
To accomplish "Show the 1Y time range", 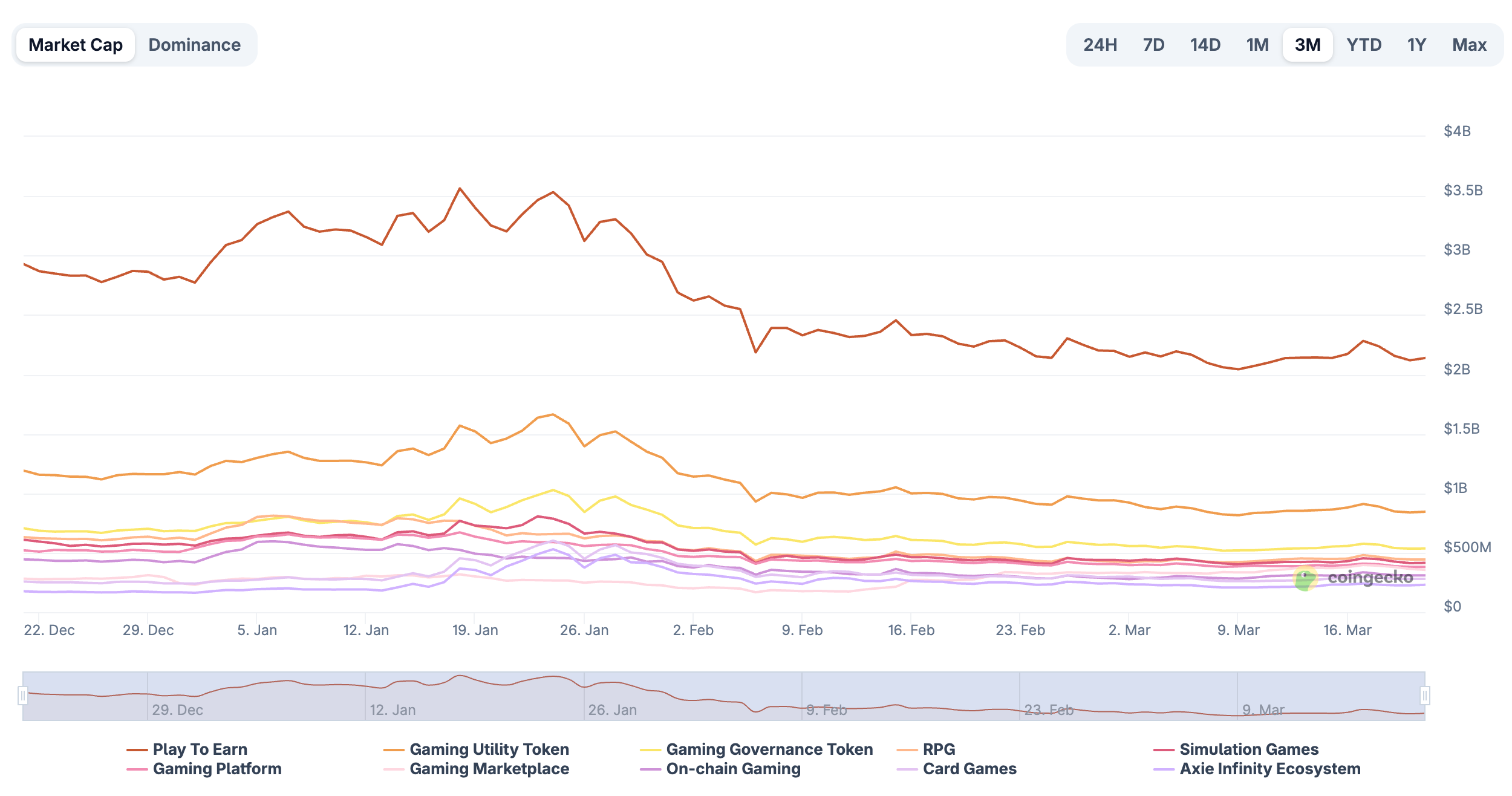I will point(1416,45).
